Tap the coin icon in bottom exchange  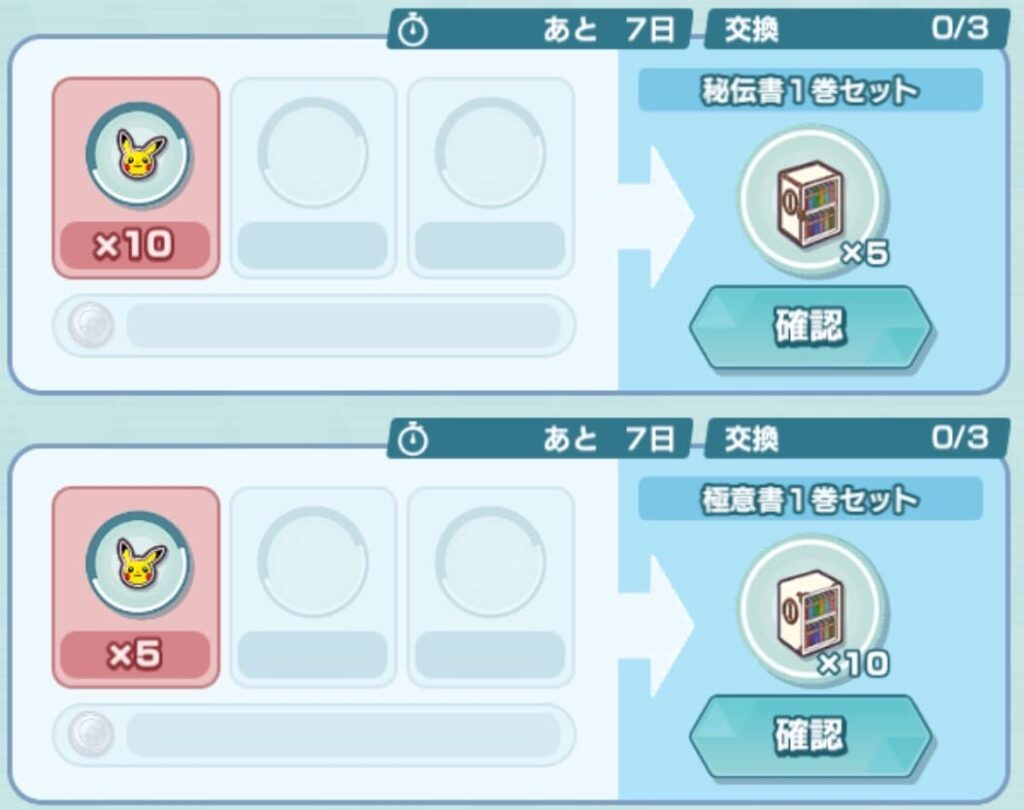click(x=92, y=734)
